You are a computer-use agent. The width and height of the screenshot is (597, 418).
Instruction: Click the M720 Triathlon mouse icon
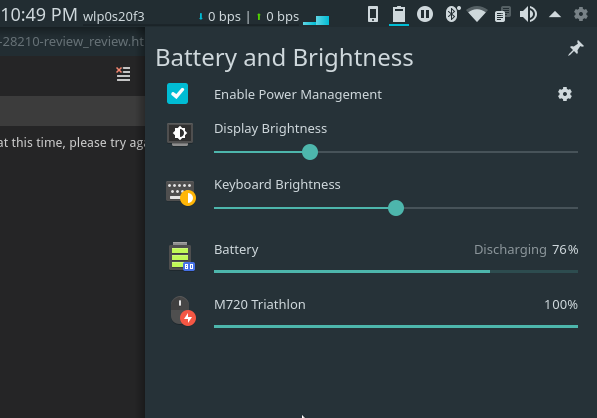183,311
